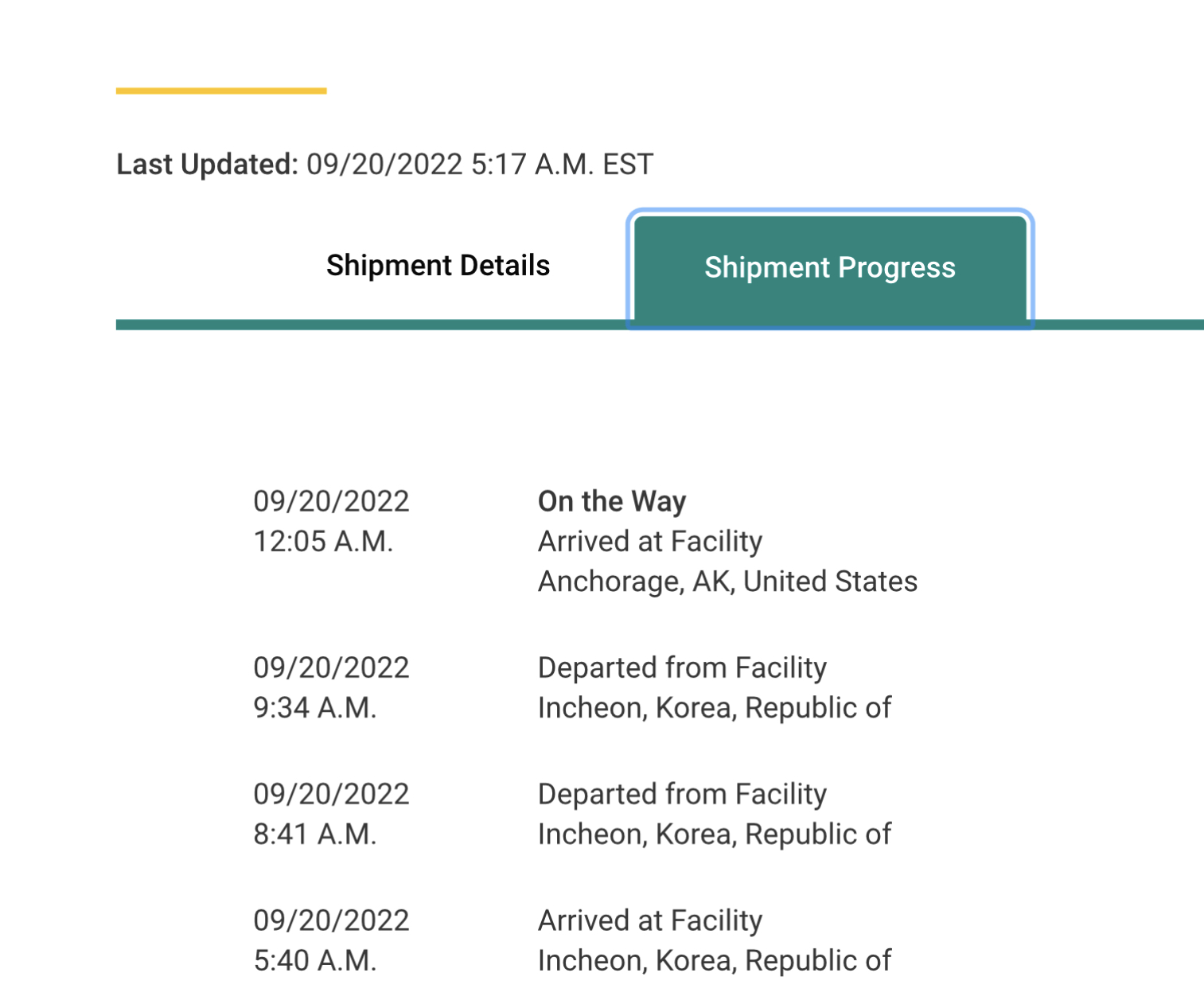Click Incheon location under 8:41 A.M. entry

tap(715, 835)
